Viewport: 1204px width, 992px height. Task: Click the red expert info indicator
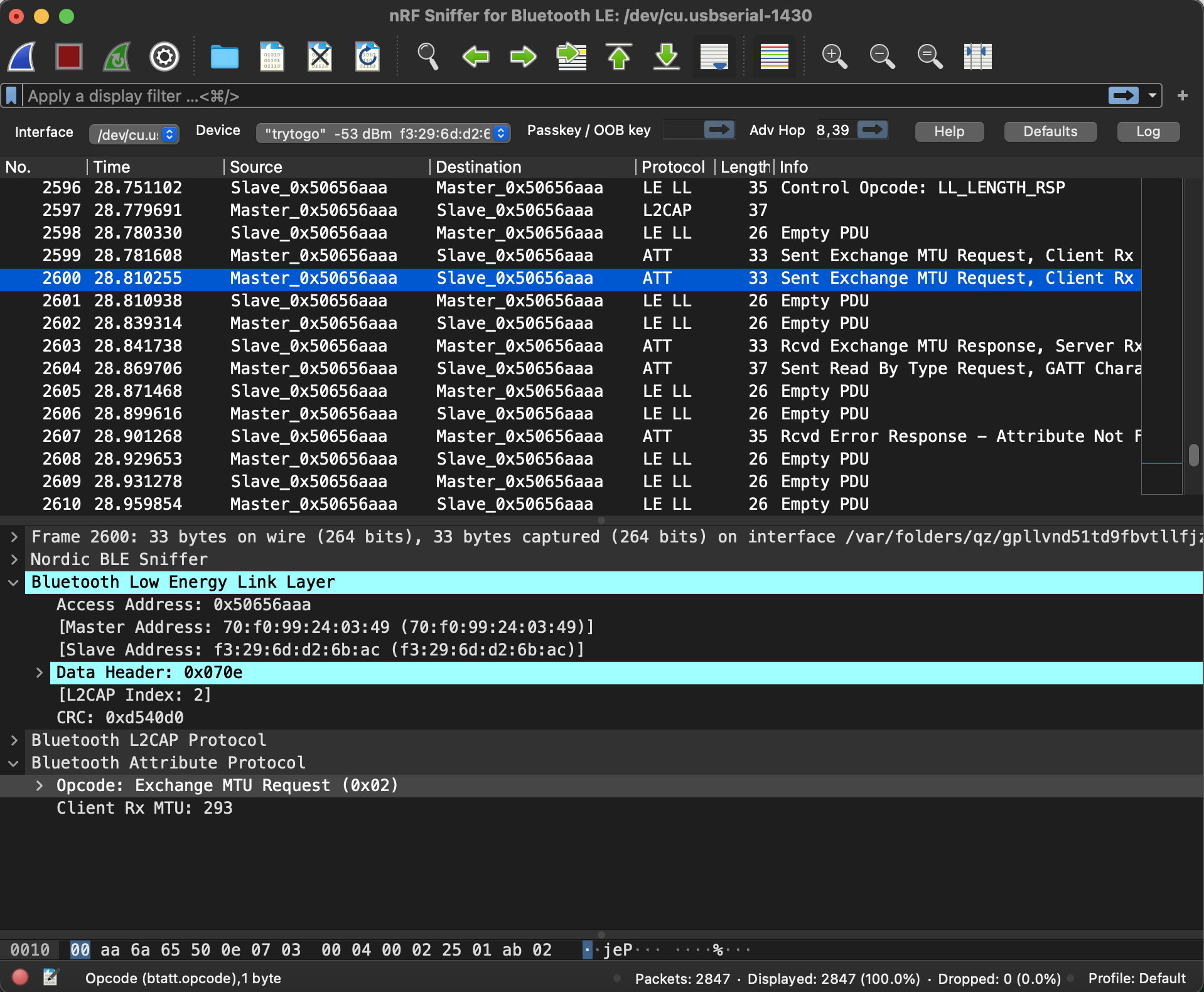(19, 978)
